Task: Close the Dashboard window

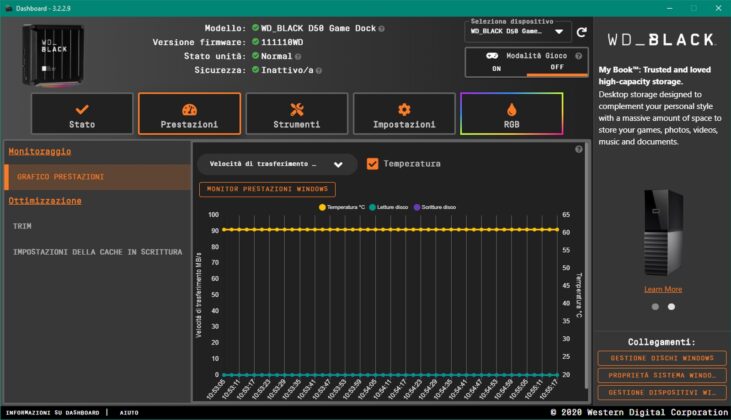Action: [718, 8]
